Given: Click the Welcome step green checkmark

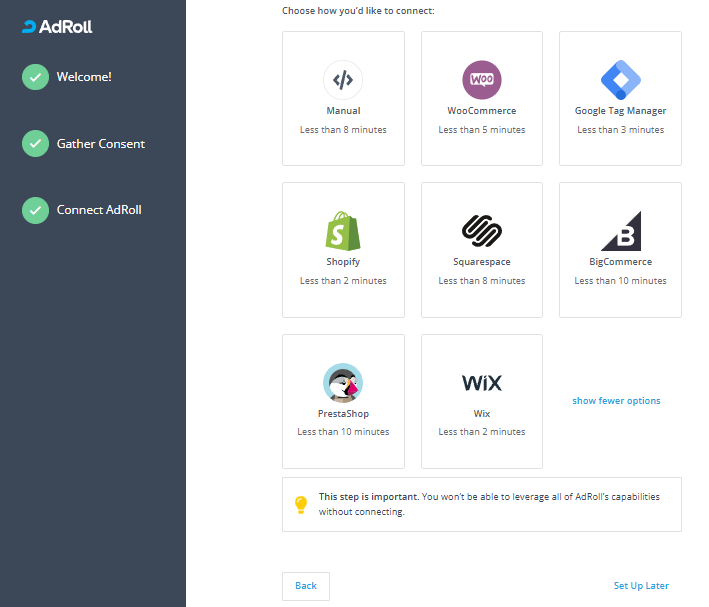Looking at the screenshot, I should (35, 77).
